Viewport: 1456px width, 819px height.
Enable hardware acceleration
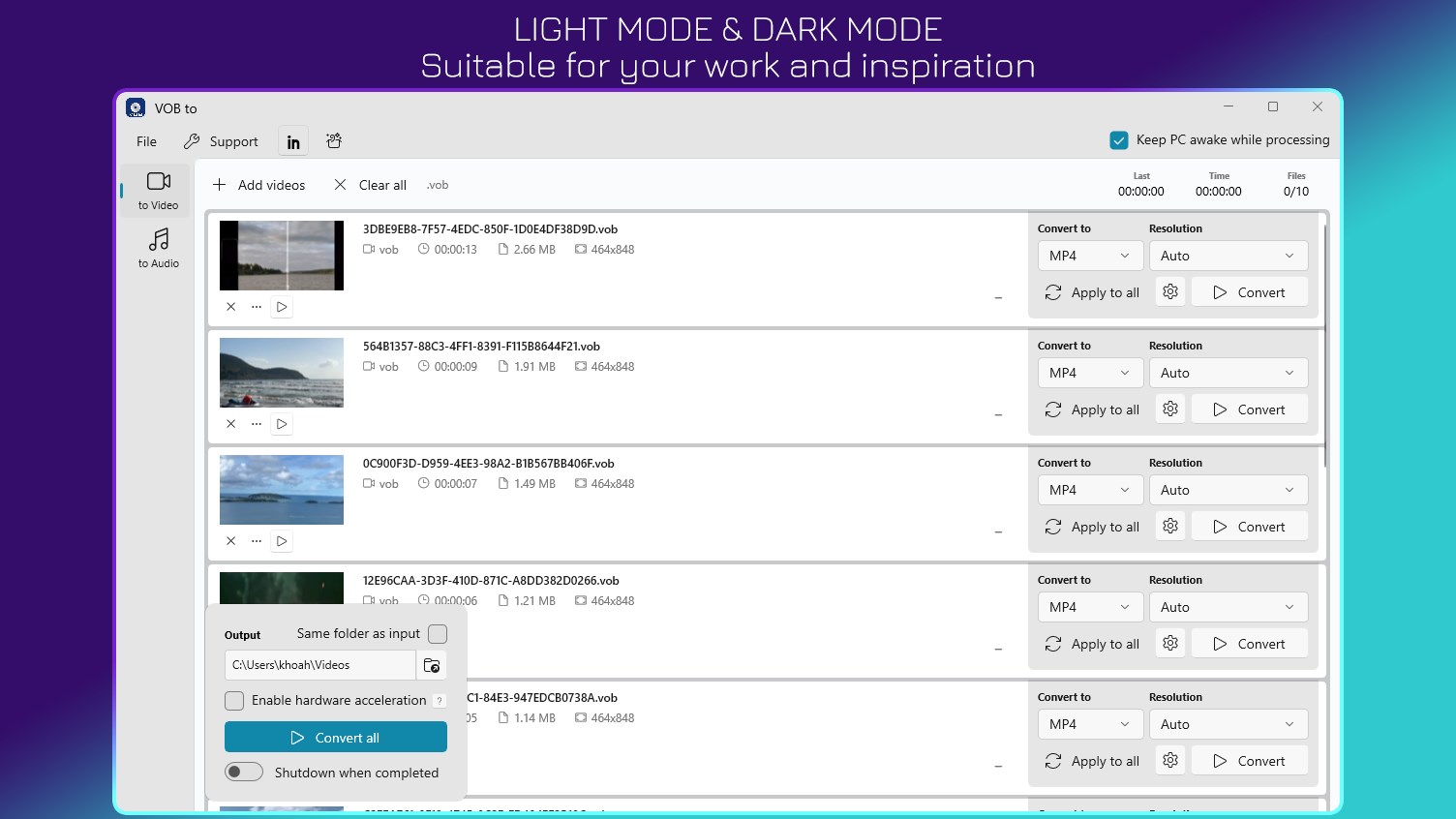point(233,700)
